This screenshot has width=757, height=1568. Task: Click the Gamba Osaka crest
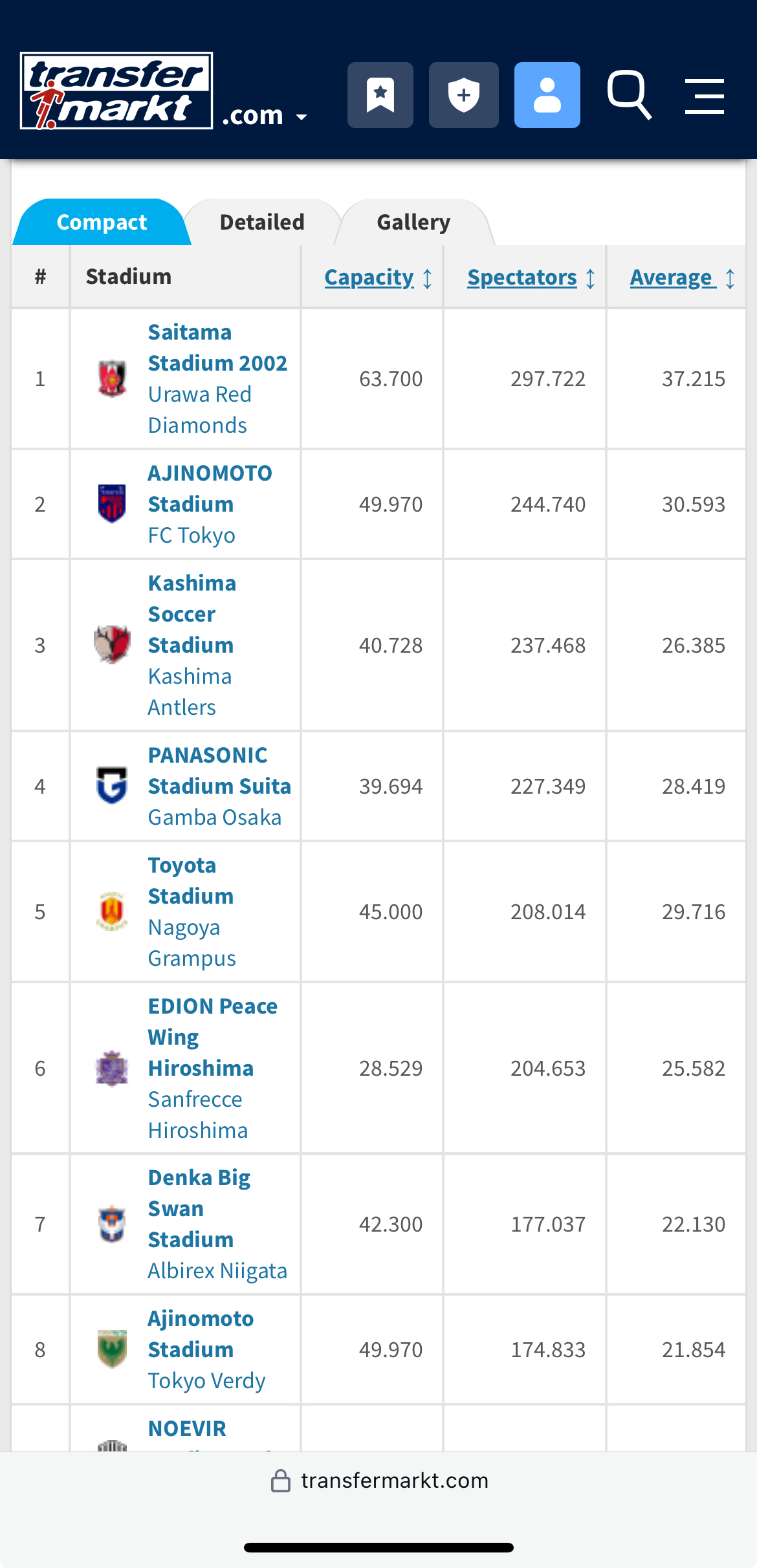pyautogui.click(x=112, y=786)
